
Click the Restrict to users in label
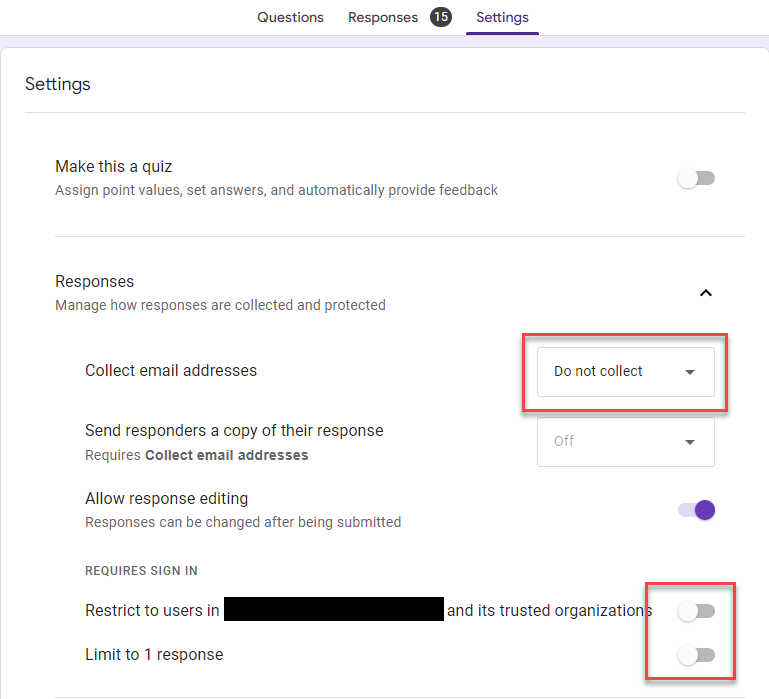pyautogui.click(x=152, y=610)
